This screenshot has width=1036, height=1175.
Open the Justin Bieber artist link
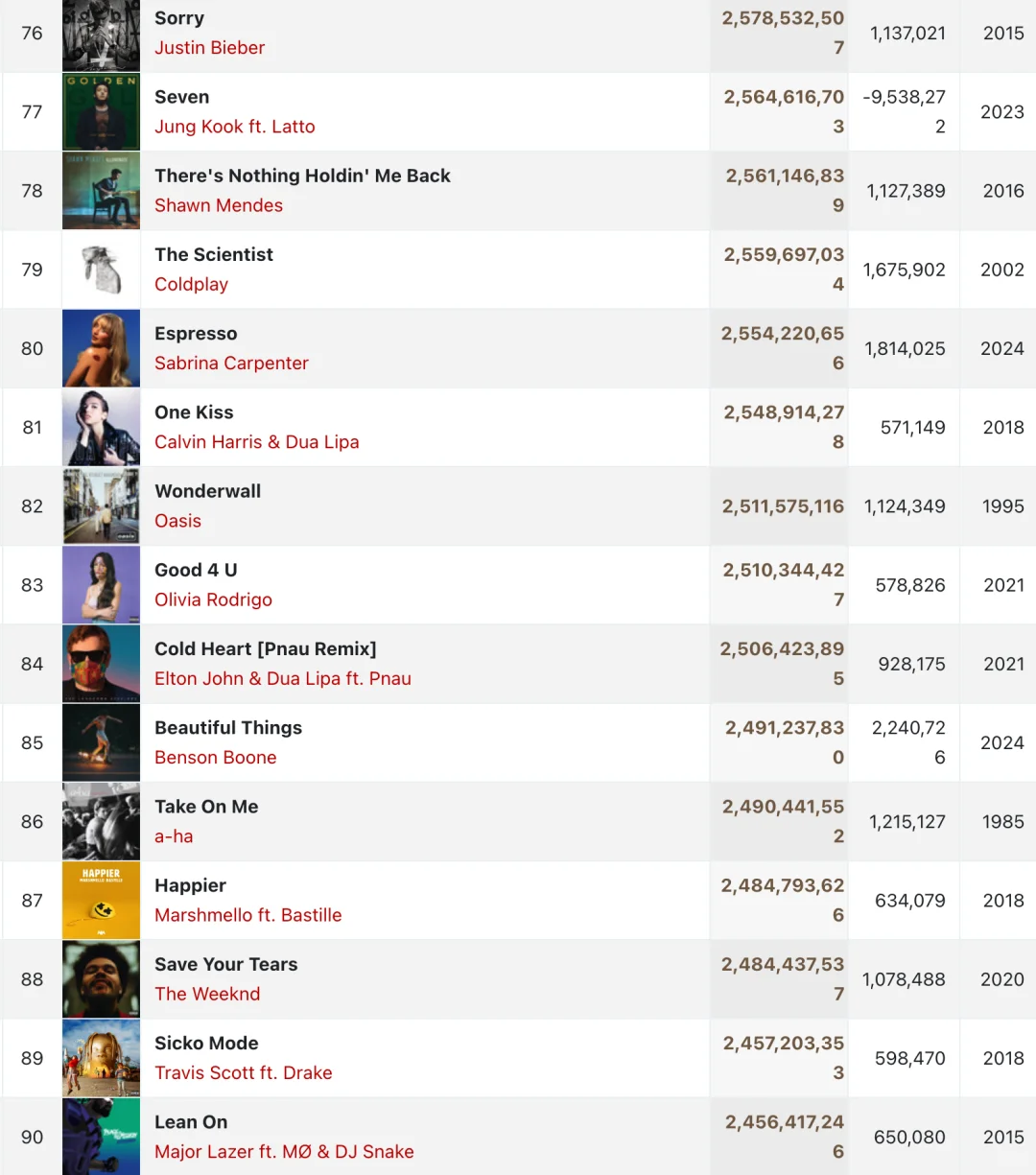(209, 48)
